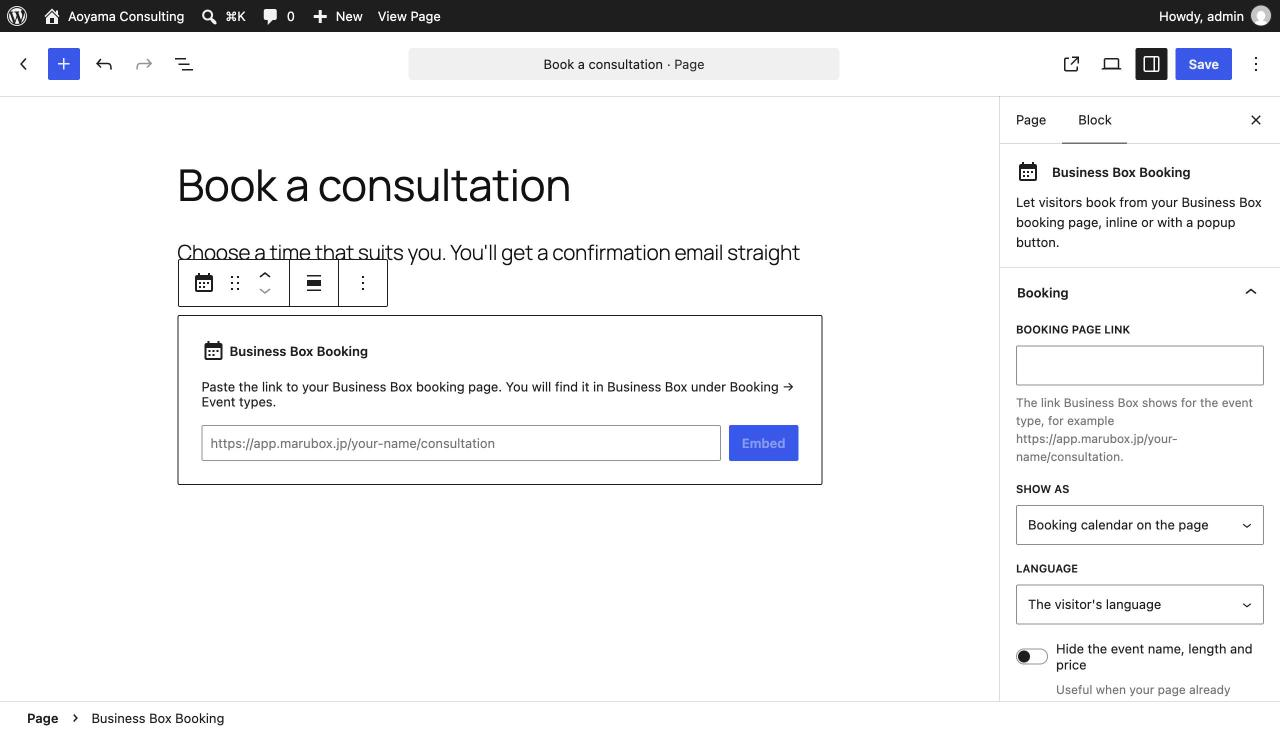Grab the block drag handle
The width and height of the screenshot is (1280, 734).
pyautogui.click(x=235, y=283)
